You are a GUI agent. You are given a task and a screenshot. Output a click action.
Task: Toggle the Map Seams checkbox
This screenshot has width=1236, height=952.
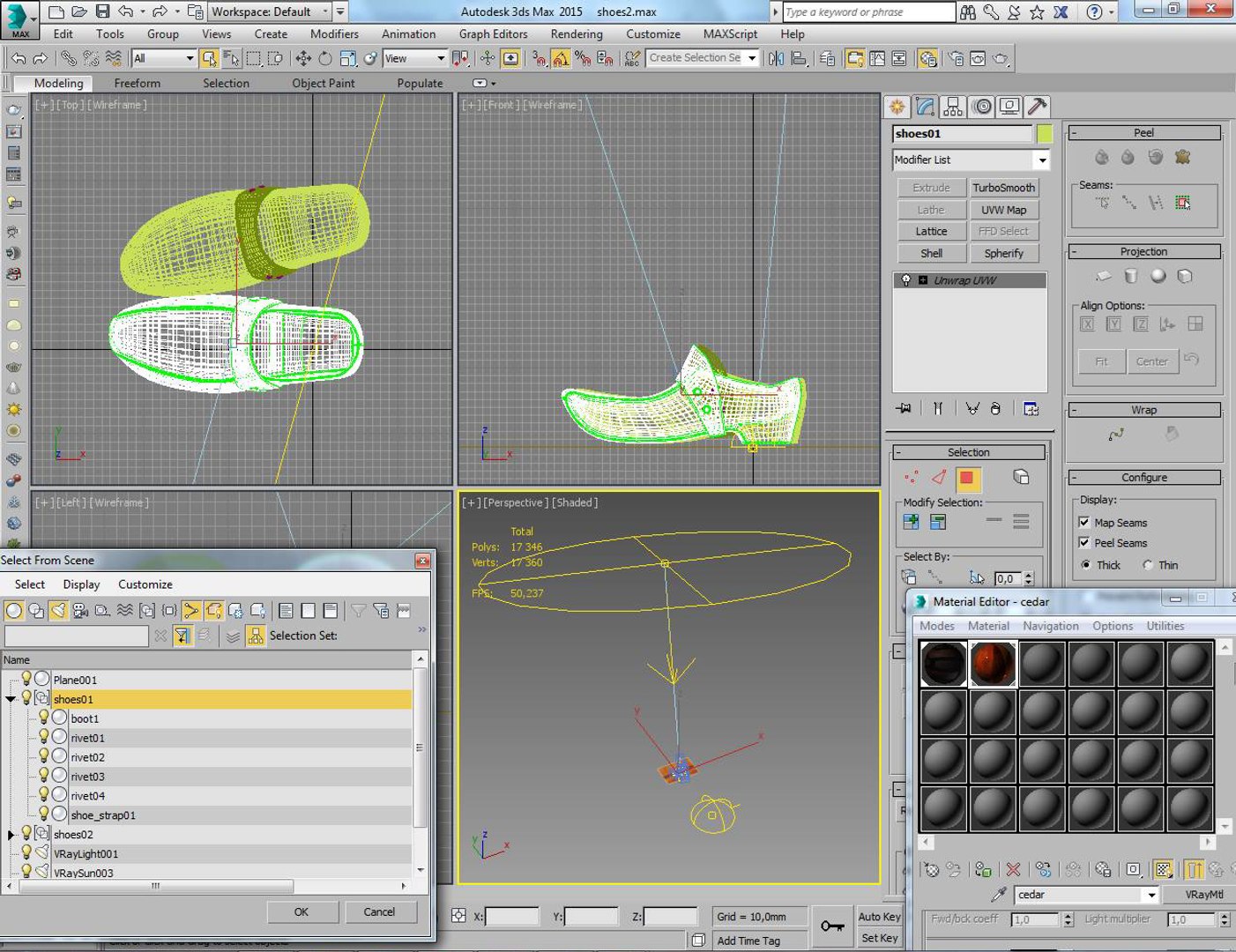coord(1084,523)
